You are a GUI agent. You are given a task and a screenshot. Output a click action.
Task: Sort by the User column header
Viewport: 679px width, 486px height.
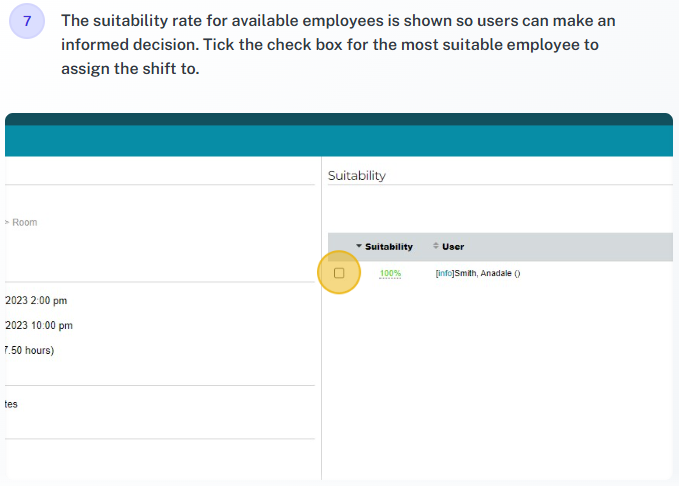coord(449,246)
